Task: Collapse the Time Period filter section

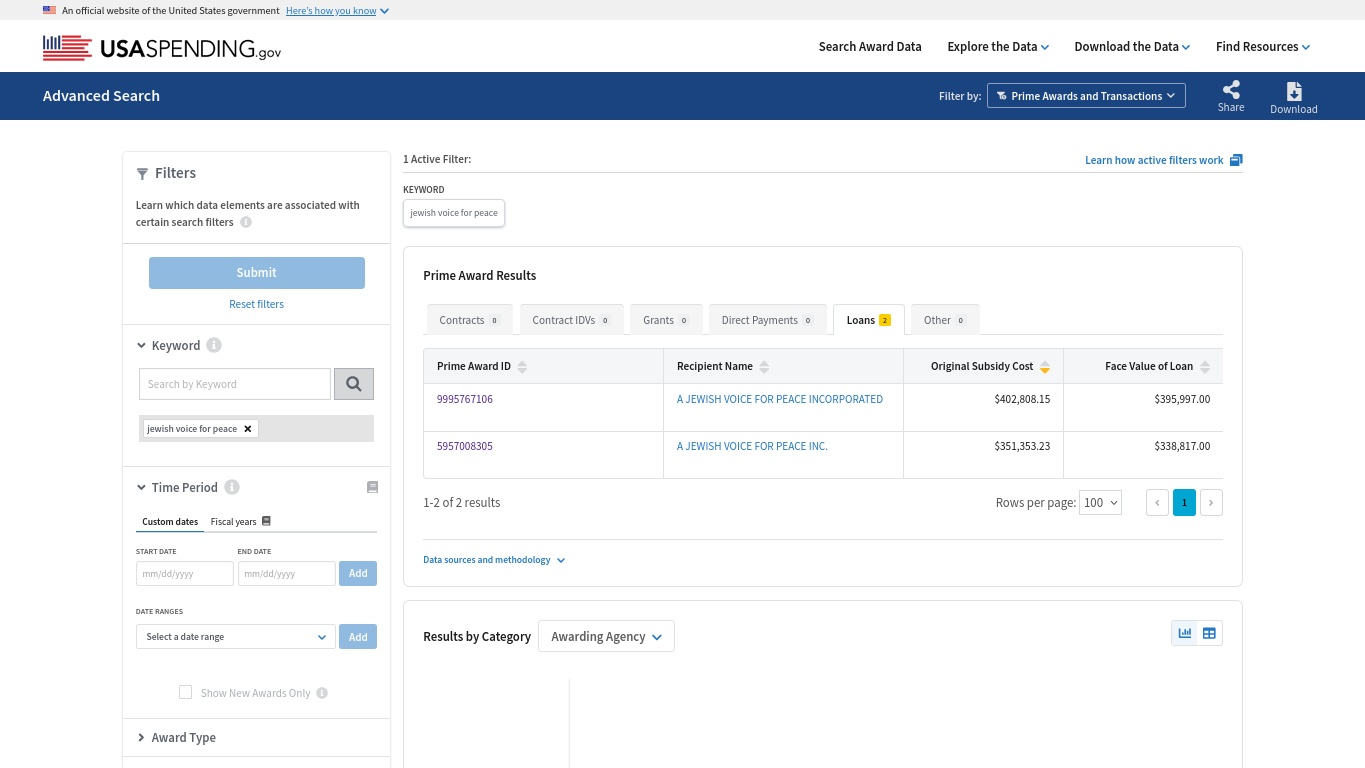Action: coord(142,488)
